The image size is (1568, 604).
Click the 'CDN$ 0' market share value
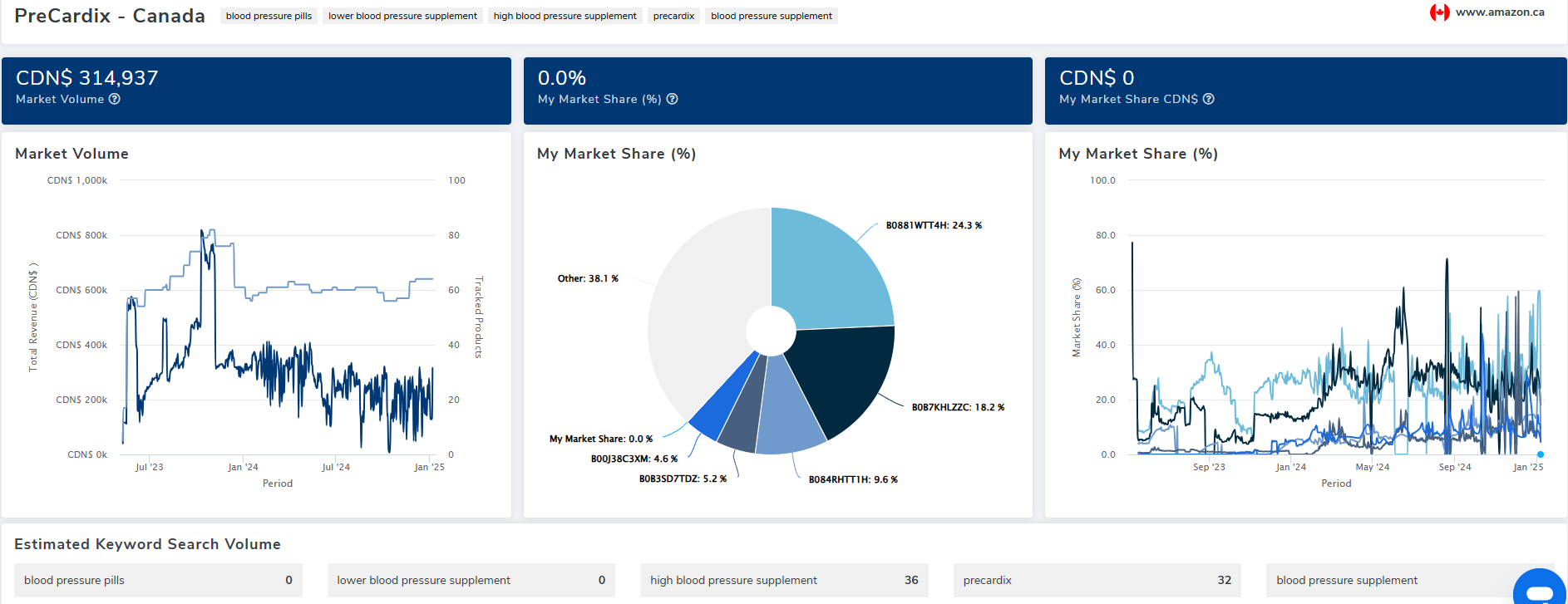pos(1097,78)
